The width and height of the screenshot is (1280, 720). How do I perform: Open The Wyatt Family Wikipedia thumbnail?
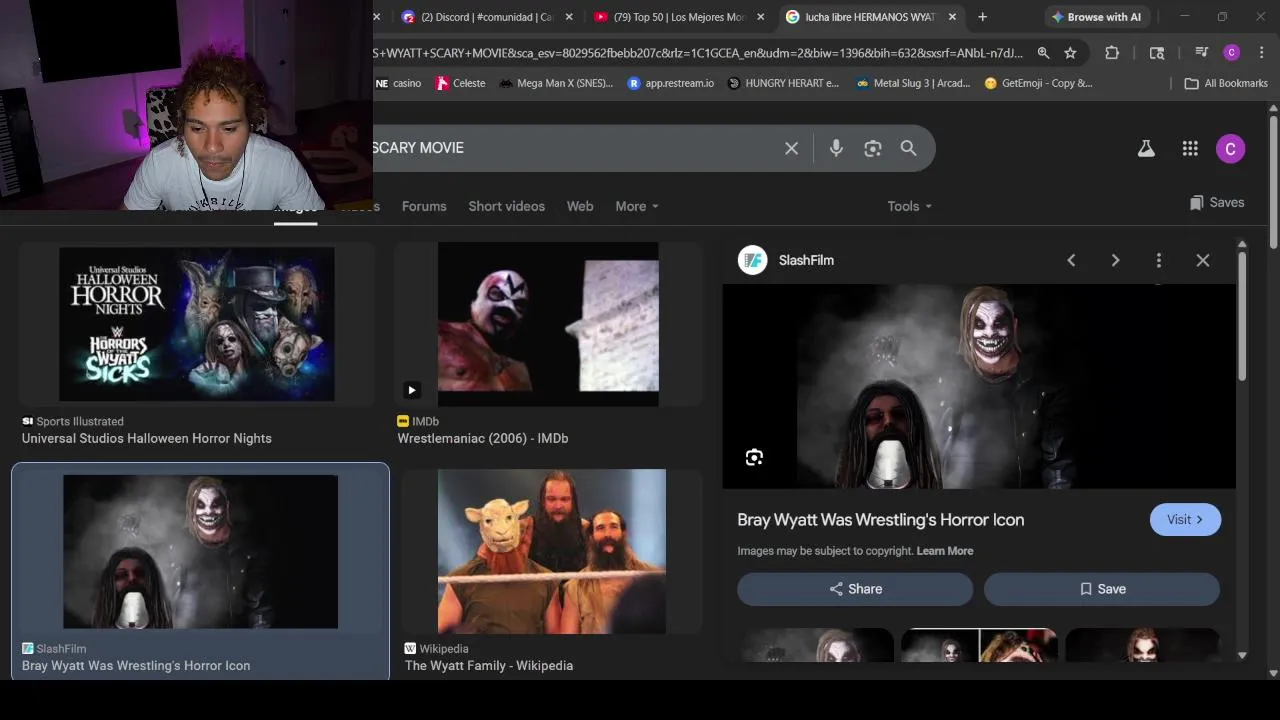552,551
